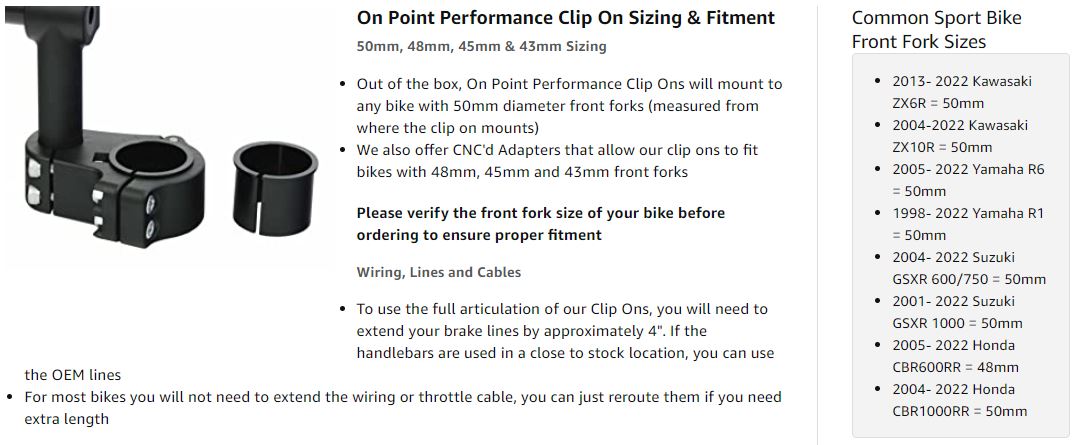Click the Yamaha R1 fork size entry
The height and width of the screenshot is (445, 1074).
pos(967,224)
